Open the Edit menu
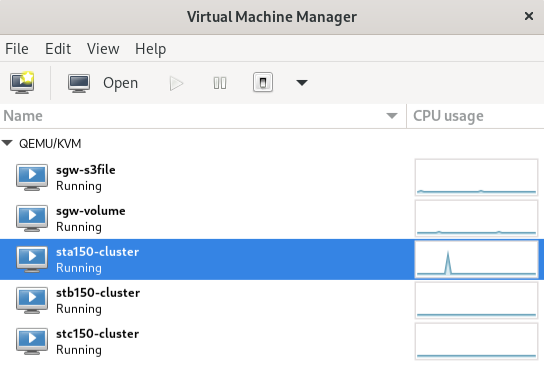The height and width of the screenshot is (374, 544). (x=58, y=49)
